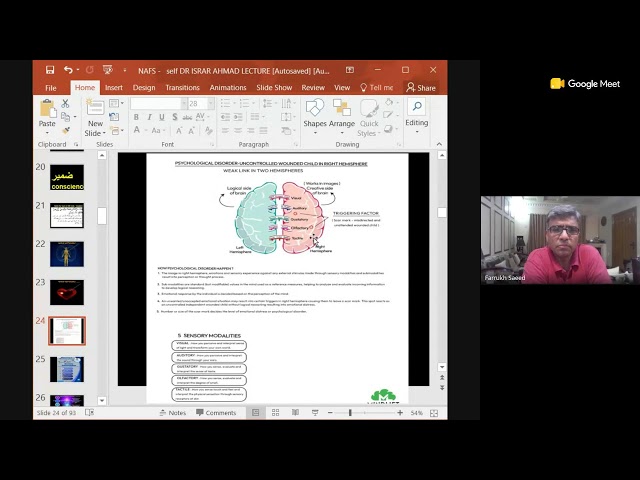640x480 pixels.
Task: Open the Comments pane button
Action: pos(216,413)
